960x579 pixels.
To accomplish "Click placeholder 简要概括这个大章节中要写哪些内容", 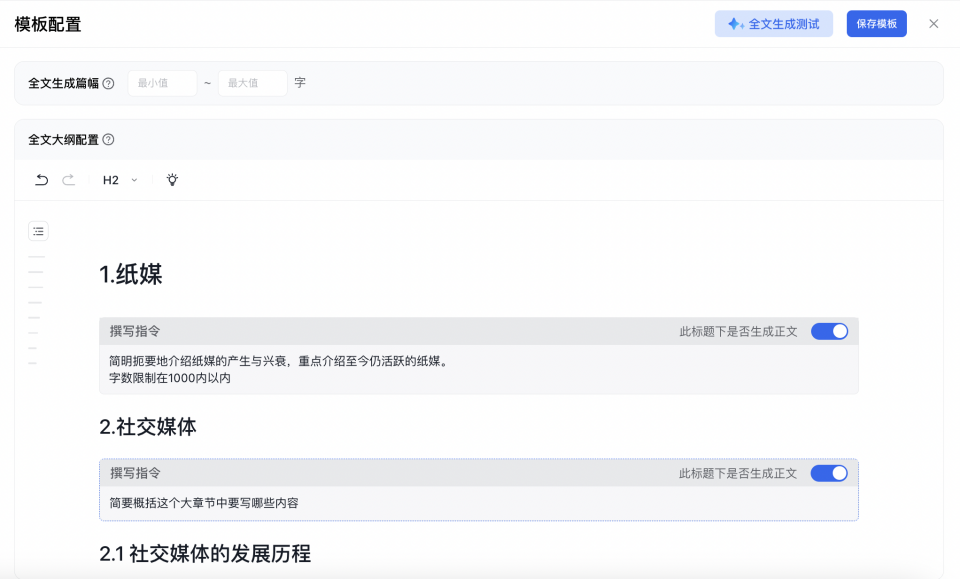I will (204, 503).
